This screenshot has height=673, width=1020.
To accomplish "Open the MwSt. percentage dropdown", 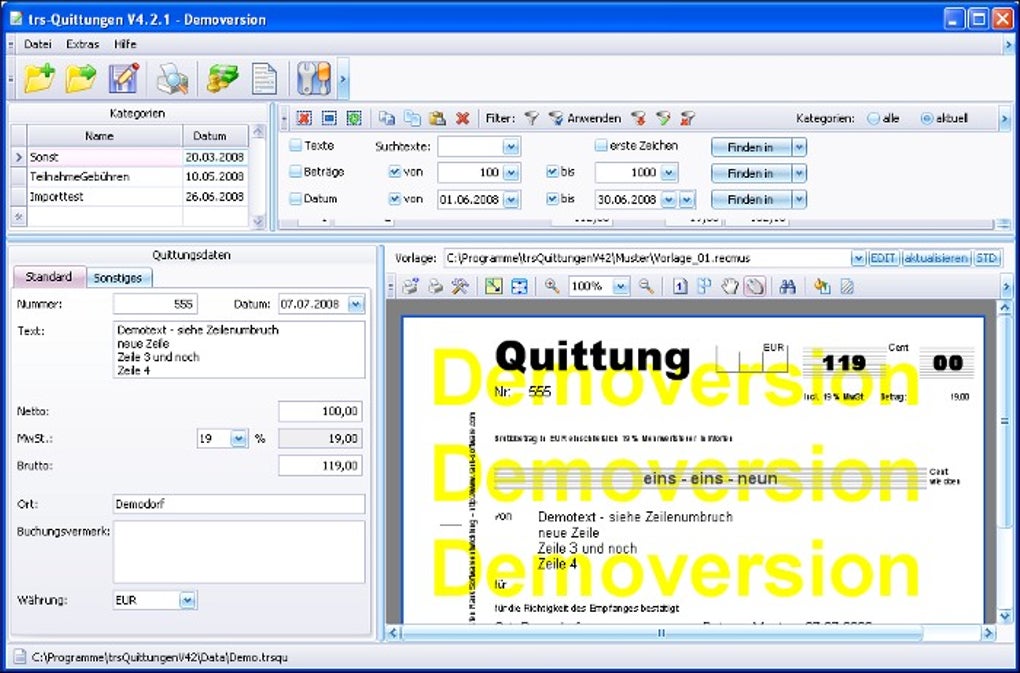I will [239, 439].
